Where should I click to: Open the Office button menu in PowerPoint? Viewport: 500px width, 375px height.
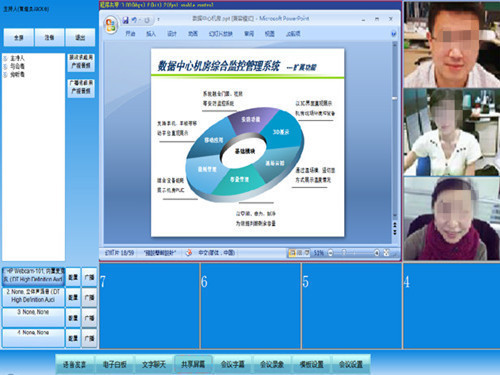pos(111,25)
